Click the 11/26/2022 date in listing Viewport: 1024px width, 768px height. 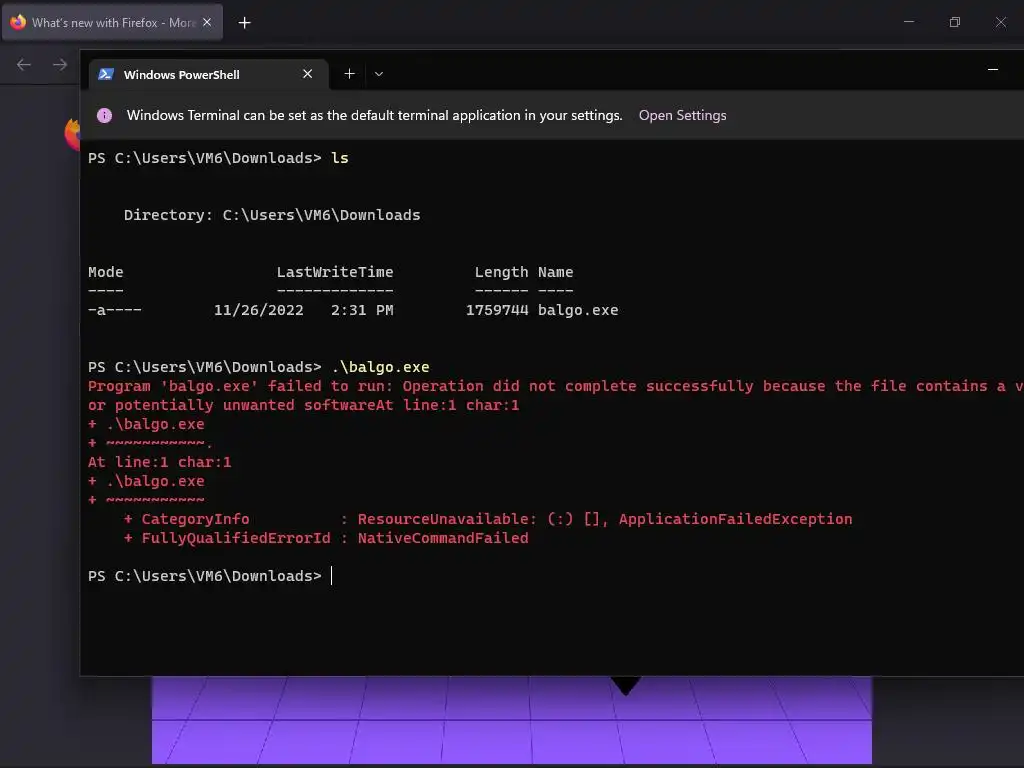click(259, 310)
